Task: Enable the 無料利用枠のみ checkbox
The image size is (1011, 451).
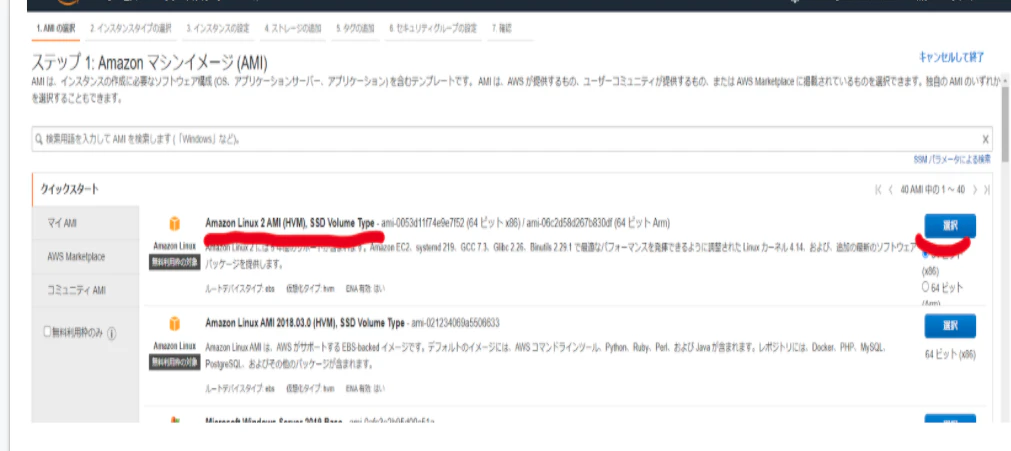Action: click(46, 332)
